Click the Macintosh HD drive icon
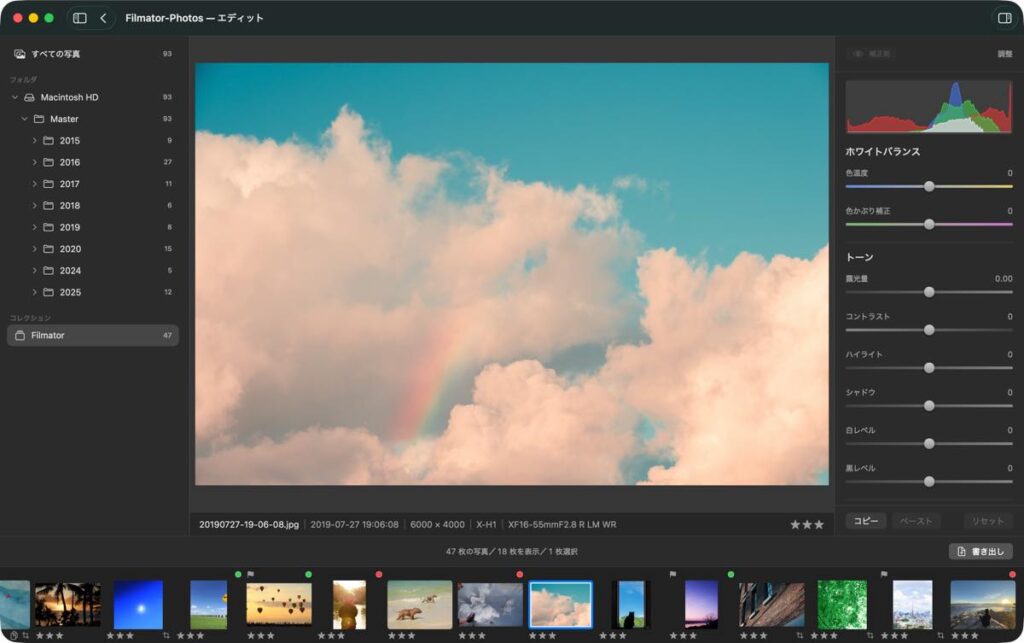This screenshot has height=643, width=1024. 29,97
